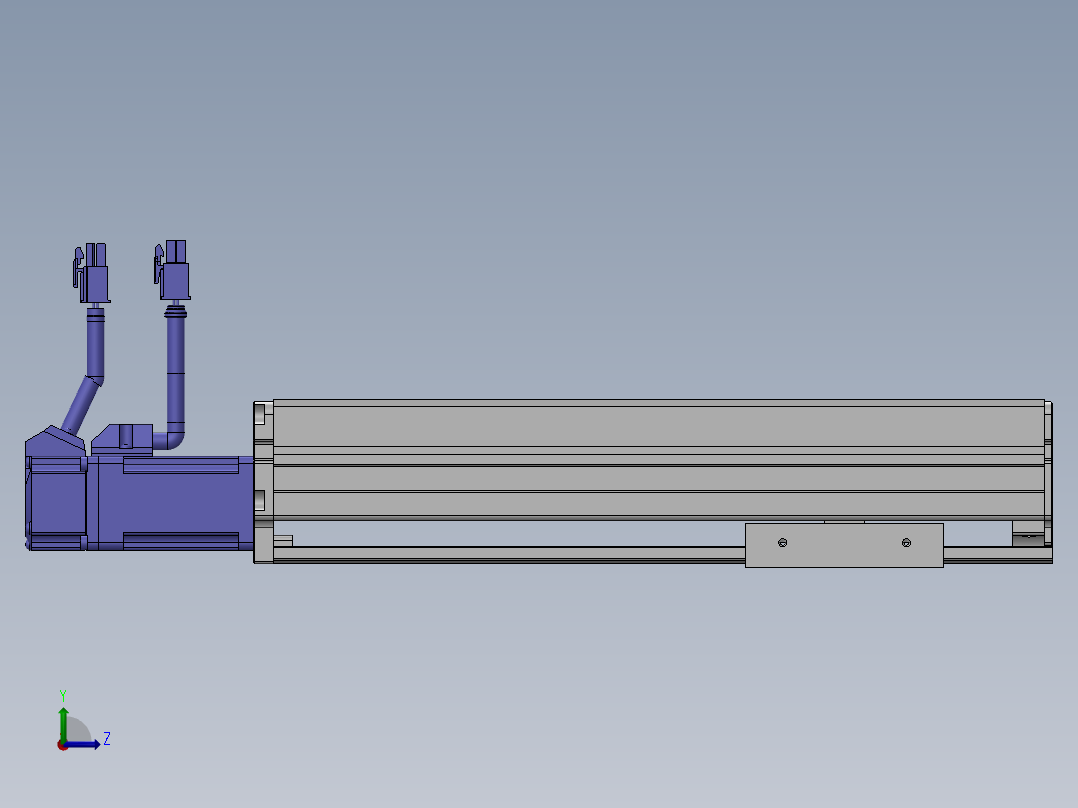
Task: Select the gray slider carriage block
Action: [844, 545]
